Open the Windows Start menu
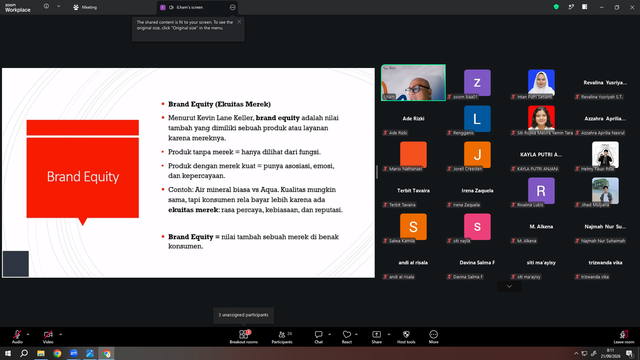This screenshot has height=360, width=640. pos(8,353)
